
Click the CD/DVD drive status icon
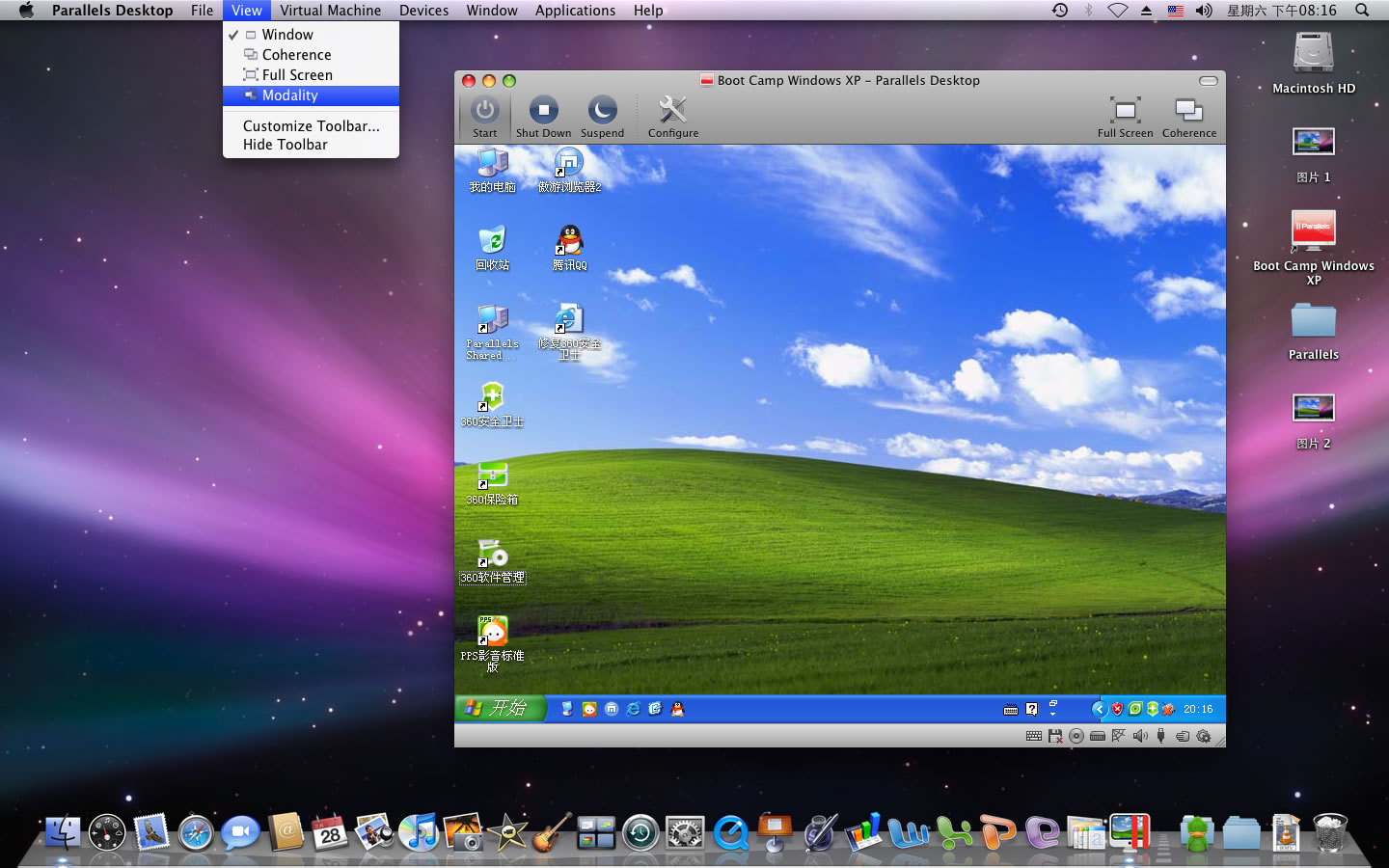tap(1076, 736)
